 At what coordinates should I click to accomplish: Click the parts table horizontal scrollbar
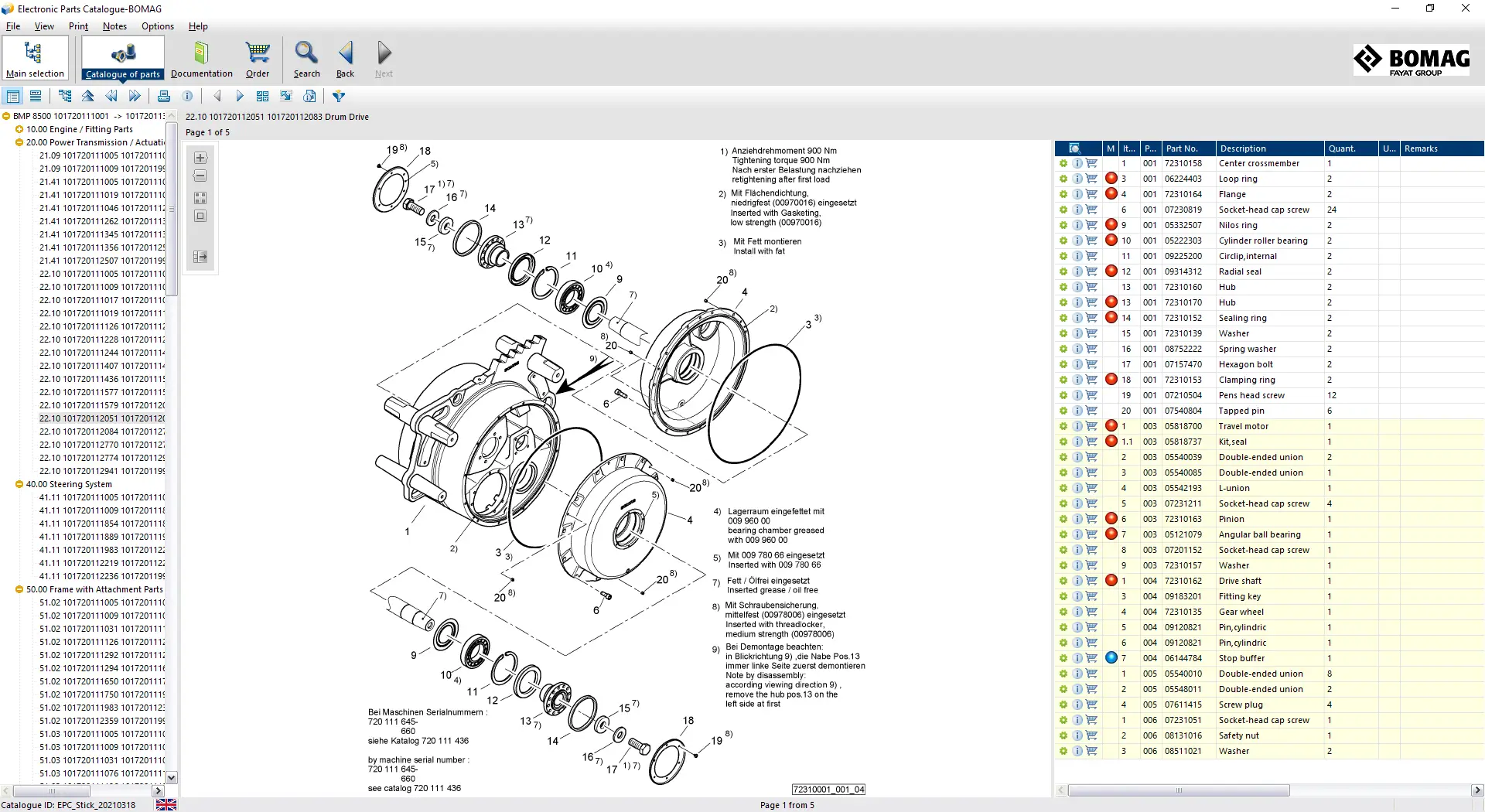pyautogui.click(x=1179, y=790)
